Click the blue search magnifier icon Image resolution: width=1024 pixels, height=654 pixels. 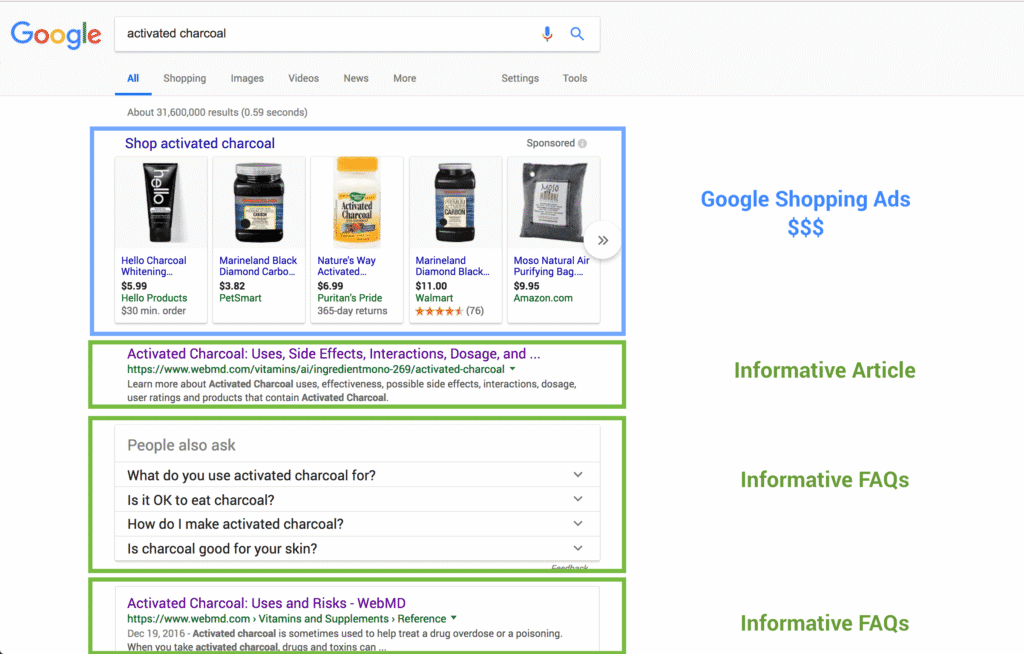[x=577, y=33]
